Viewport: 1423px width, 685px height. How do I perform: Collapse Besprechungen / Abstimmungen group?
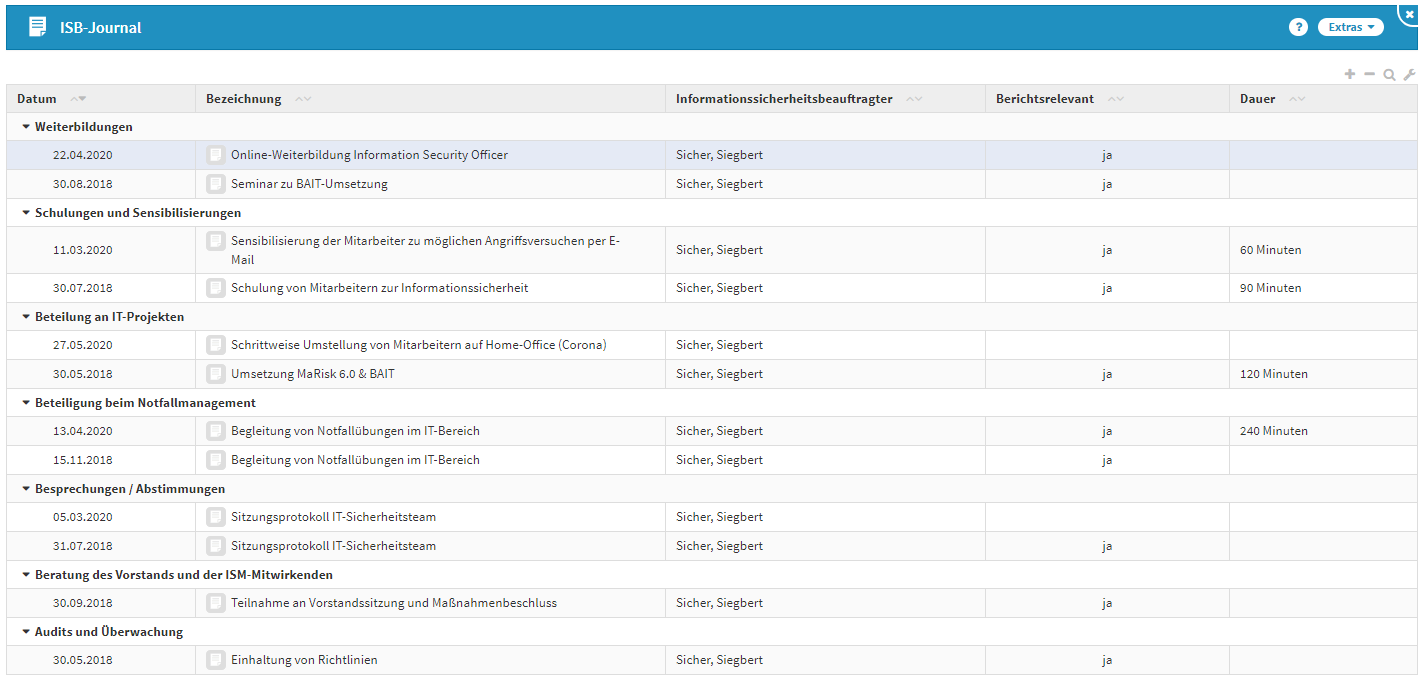[x=26, y=489]
